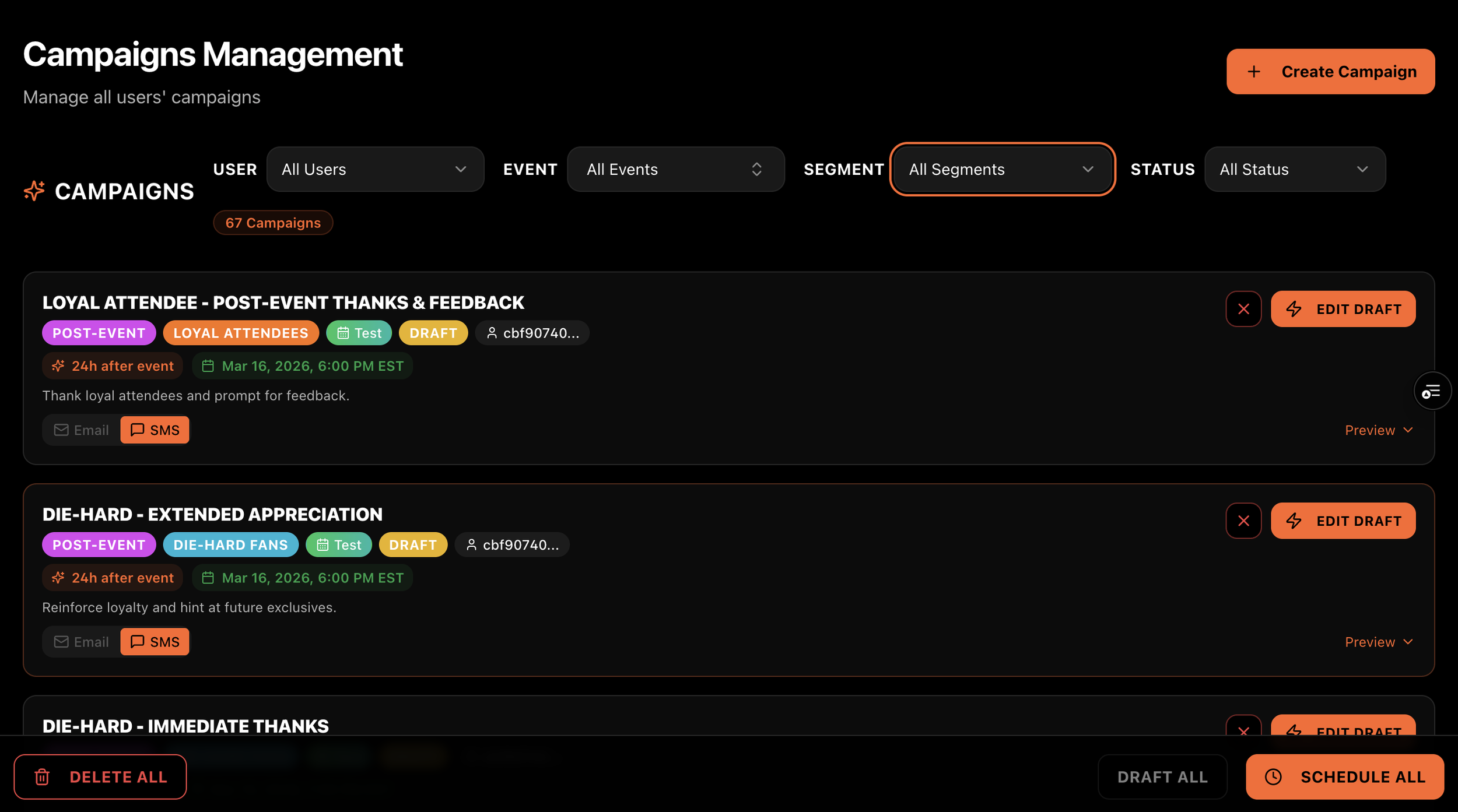Open the All Status dropdown
This screenshot has height=812, width=1458.
click(1295, 169)
